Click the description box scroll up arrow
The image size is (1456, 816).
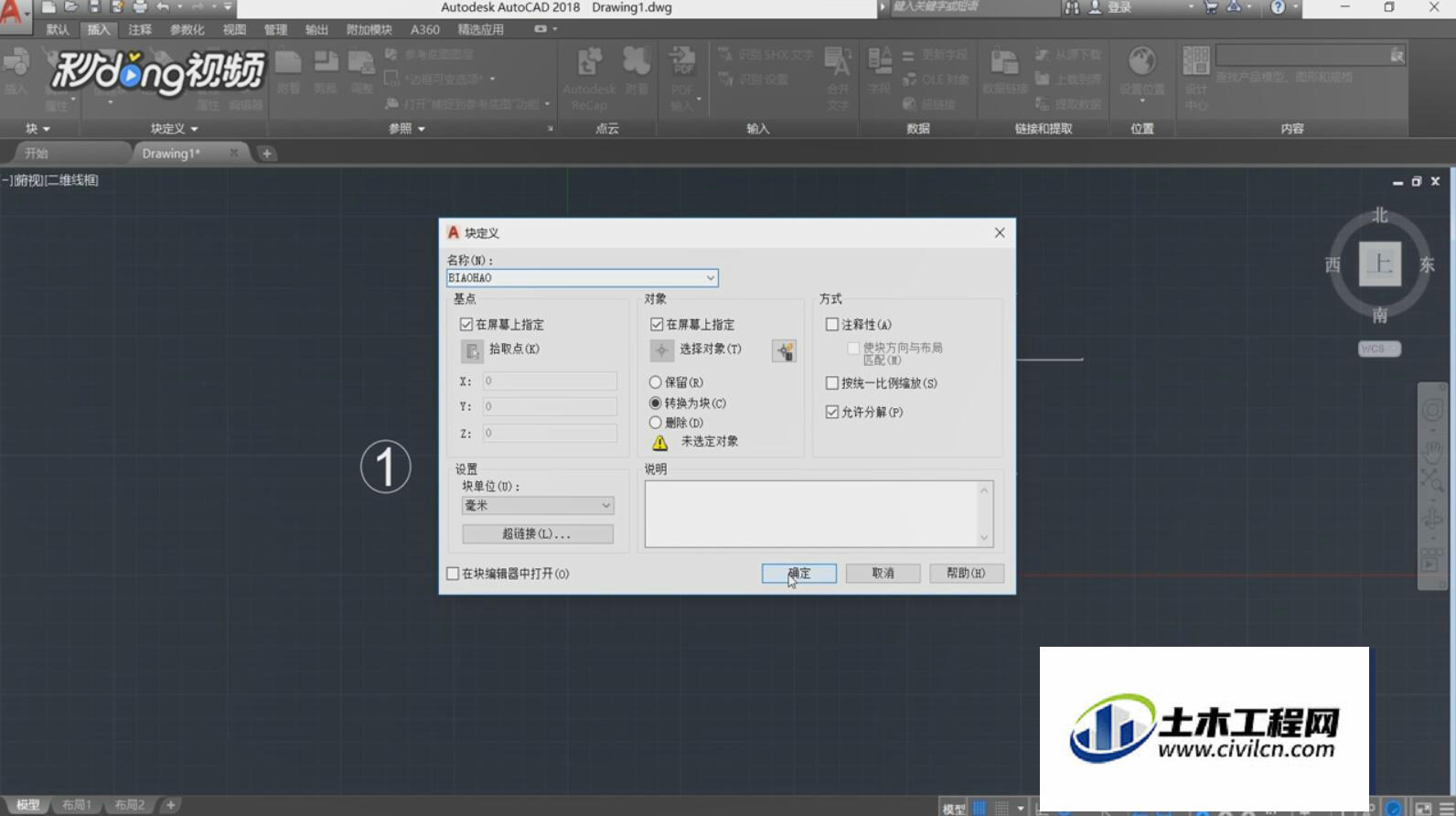tap(984, 491)
